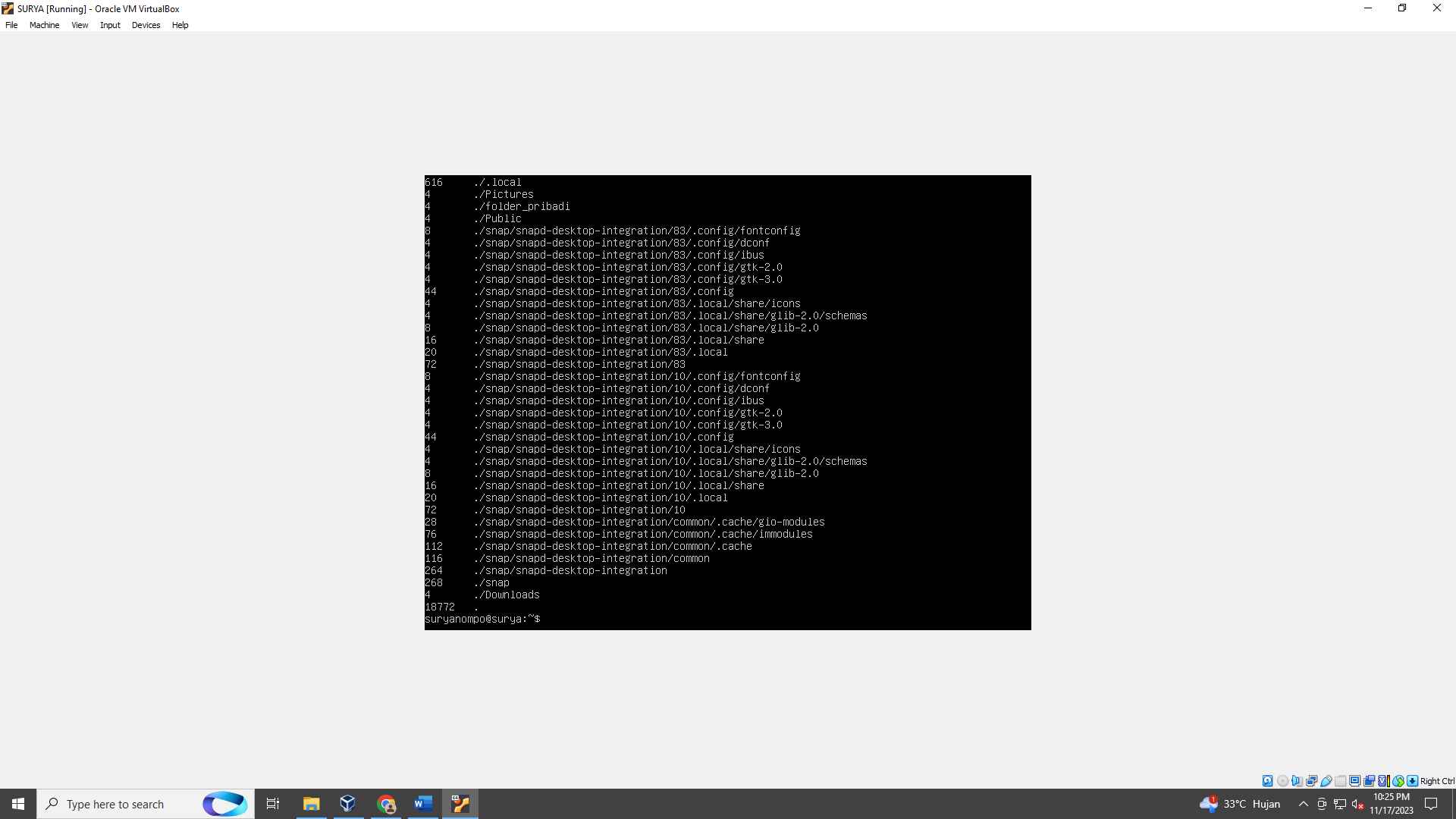The height and width of the screenshot is (819, 1456).
Task: Click the V virtualization features status icon
Action: pos(1384,781)
